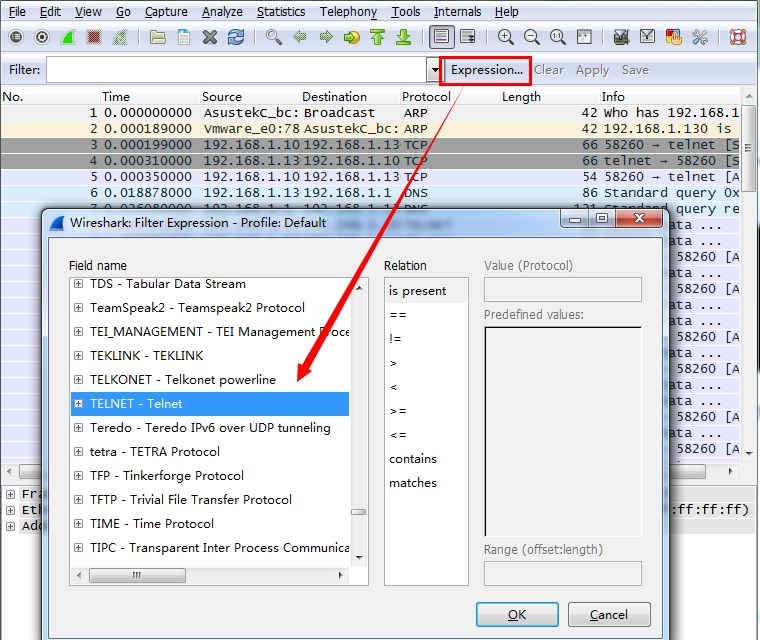This screenshot has width=760, height=640.
Task: Expand the TELNET - Telnet field tree
Action: (x=79, y=404)
